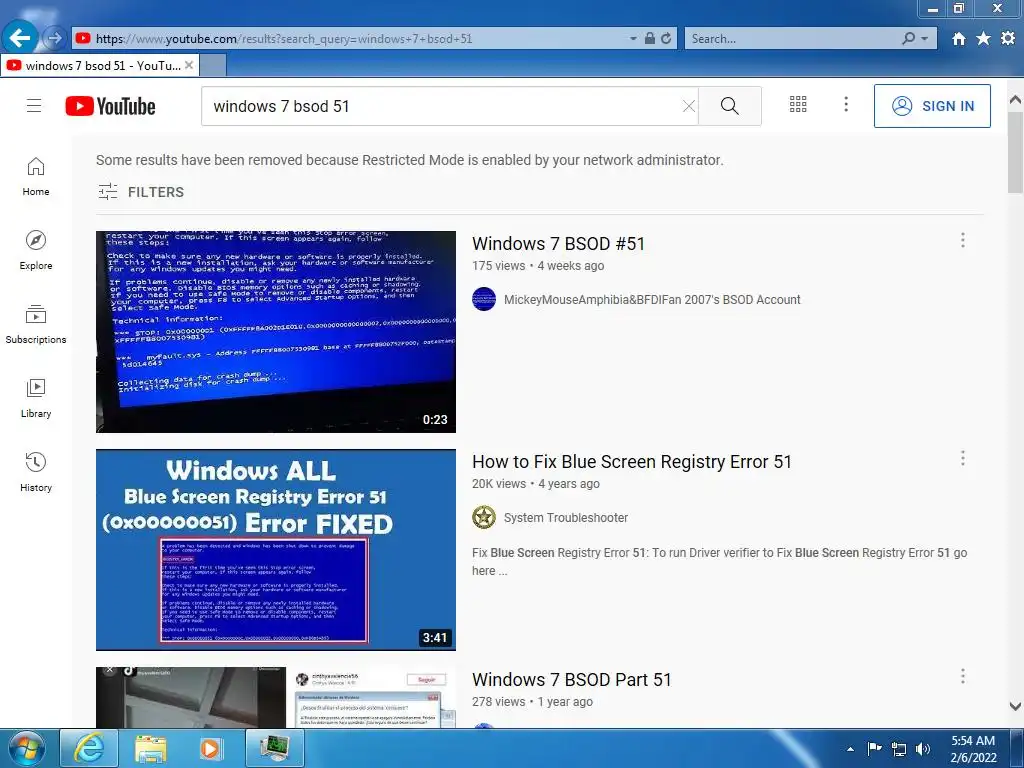Open the address bar history dropdown arrow
The image size is (1024, 768).
[x=633, y=39]
